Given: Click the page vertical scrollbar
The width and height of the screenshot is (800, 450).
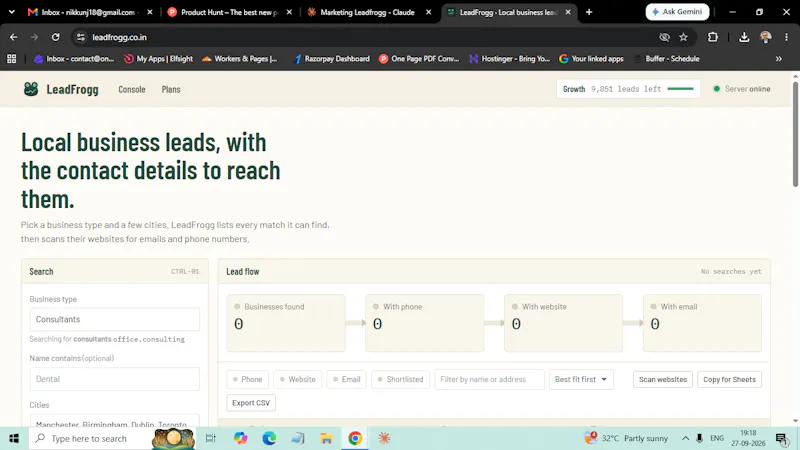Looking at the screenshot, I should [x=795, y=134].
